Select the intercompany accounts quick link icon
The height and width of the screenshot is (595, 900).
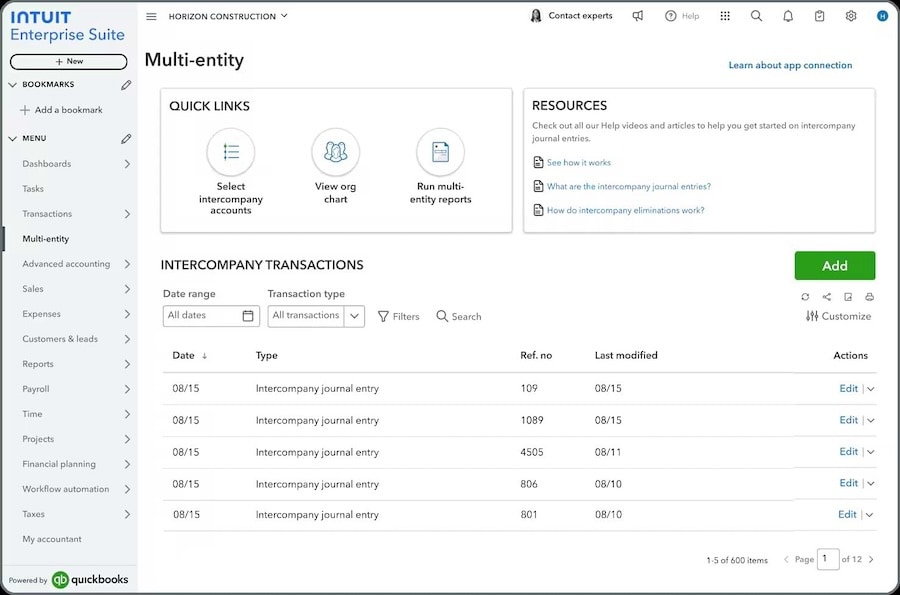click(x=231, y=151)
